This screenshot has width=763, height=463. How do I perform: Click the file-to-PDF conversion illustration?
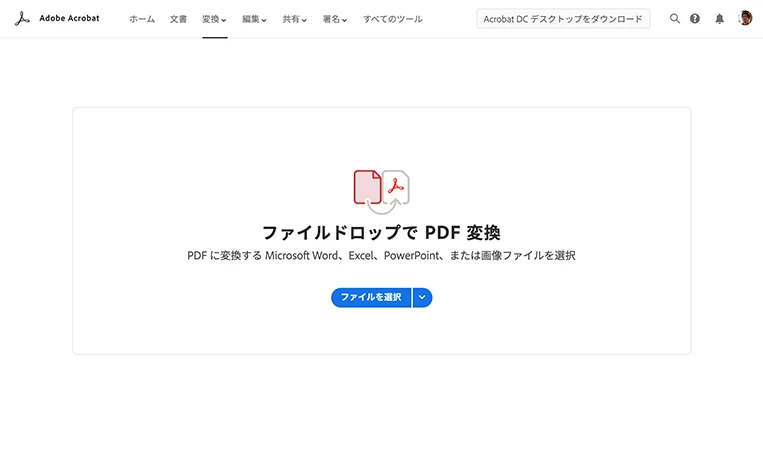point(382,192)
